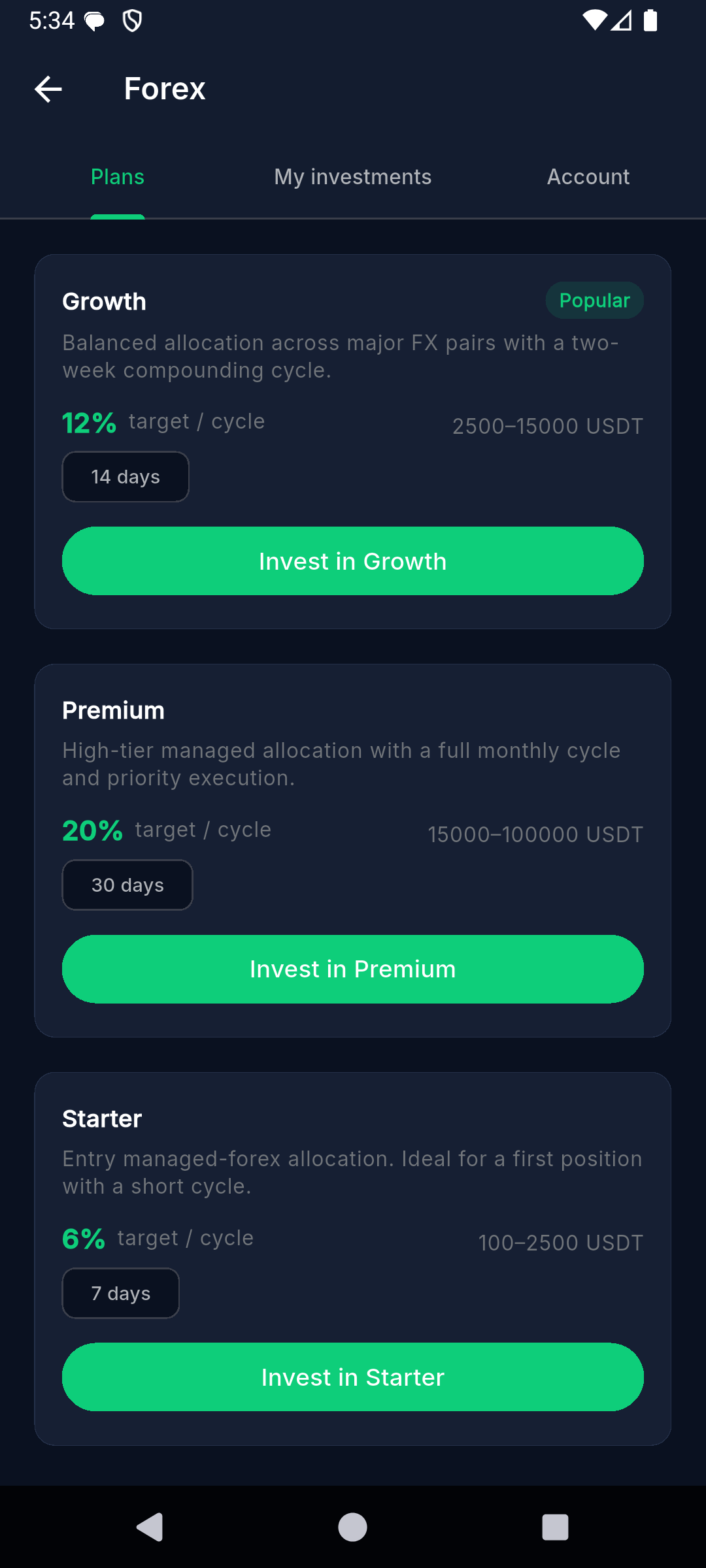Open the chat bubble status icon
706x1568 pixels.
95,22
